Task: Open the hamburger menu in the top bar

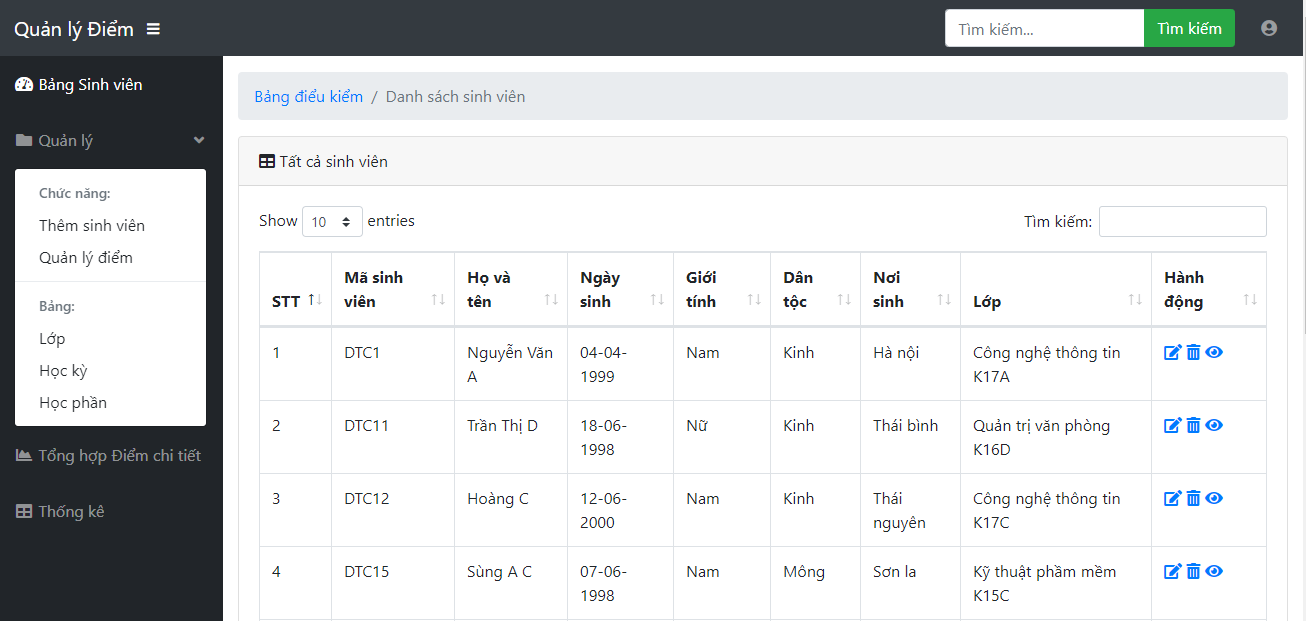Action: (152, 28)
